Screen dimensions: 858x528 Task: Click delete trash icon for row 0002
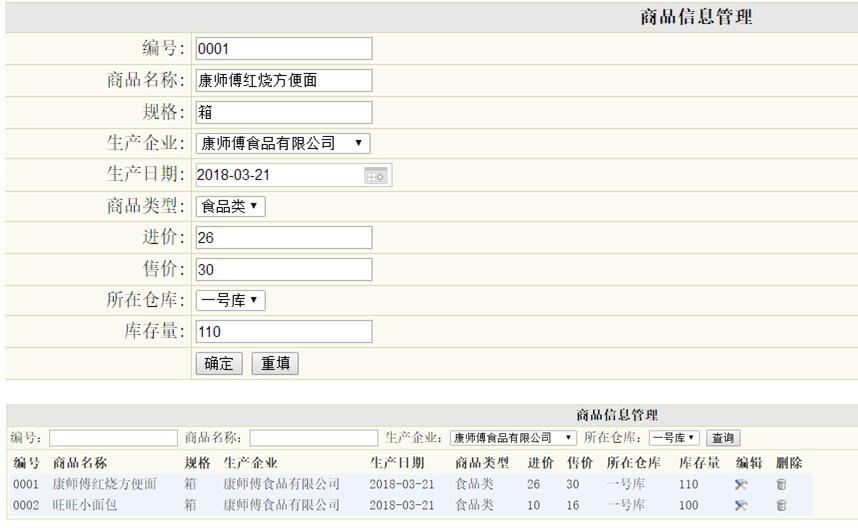click(x=781, y=505)
